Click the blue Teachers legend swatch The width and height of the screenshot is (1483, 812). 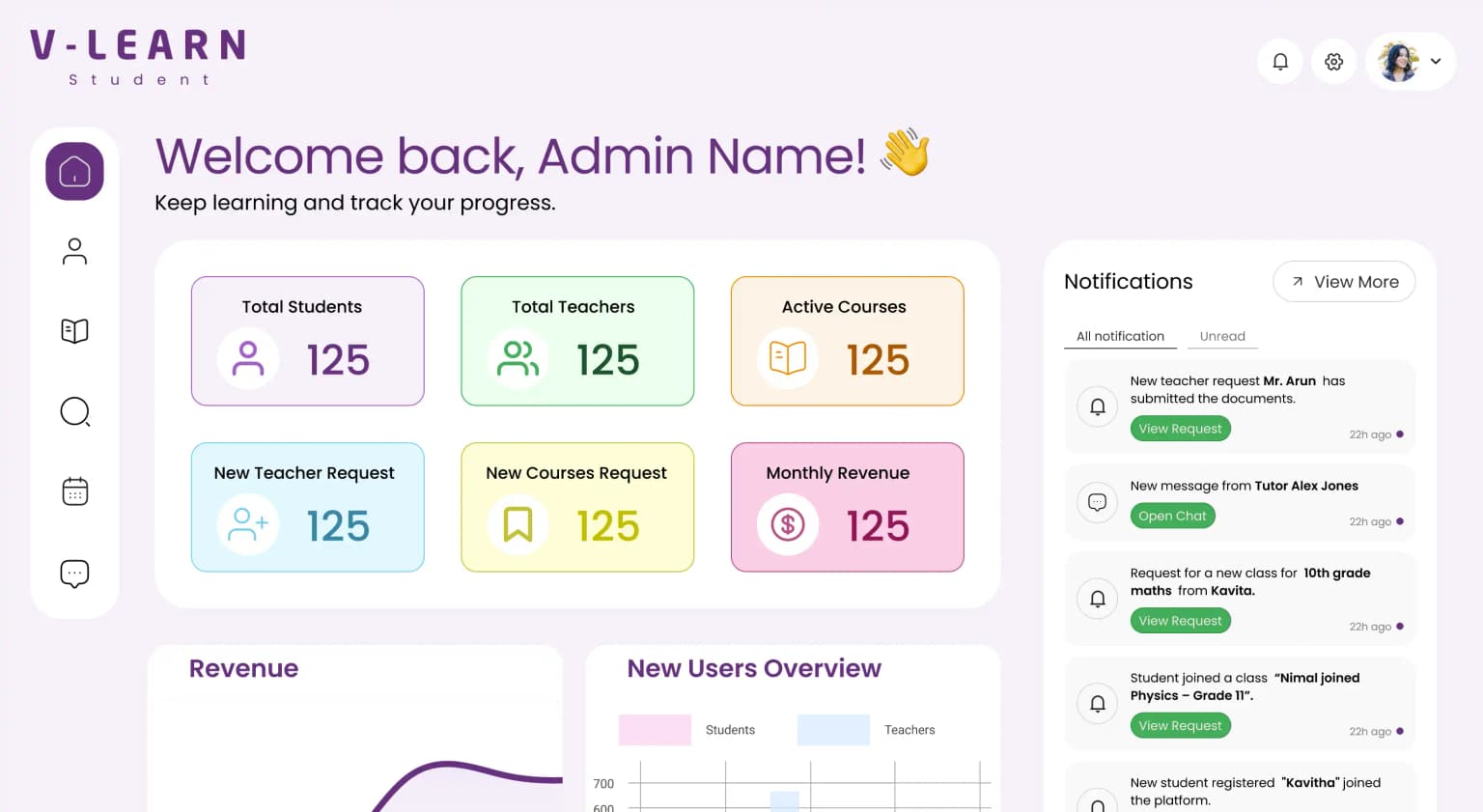click(x=833, y=730)
